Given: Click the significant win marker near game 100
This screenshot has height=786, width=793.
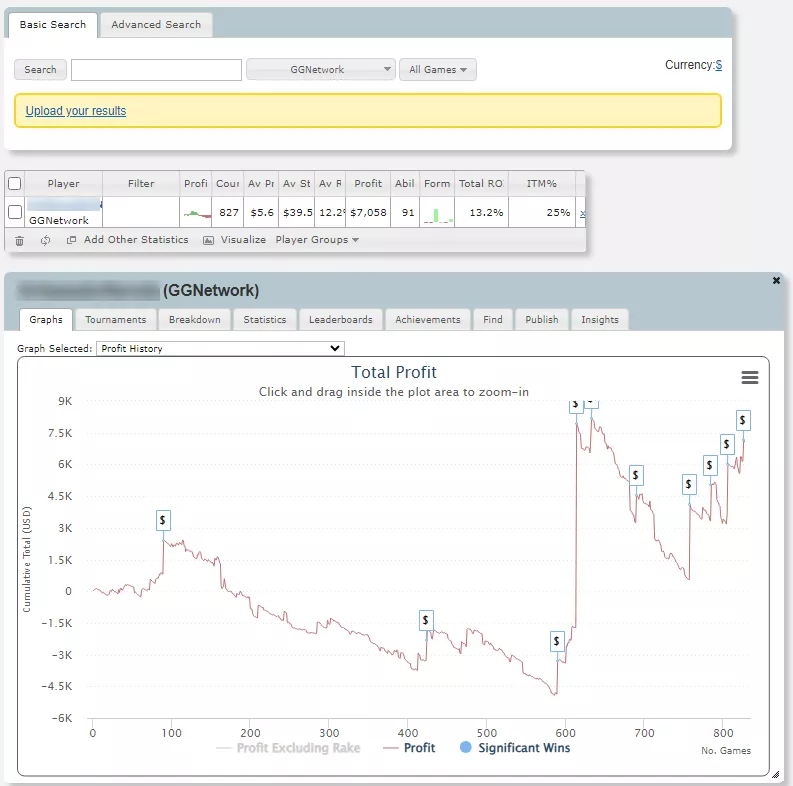Looking at the screenshot, I should (163, 520).
